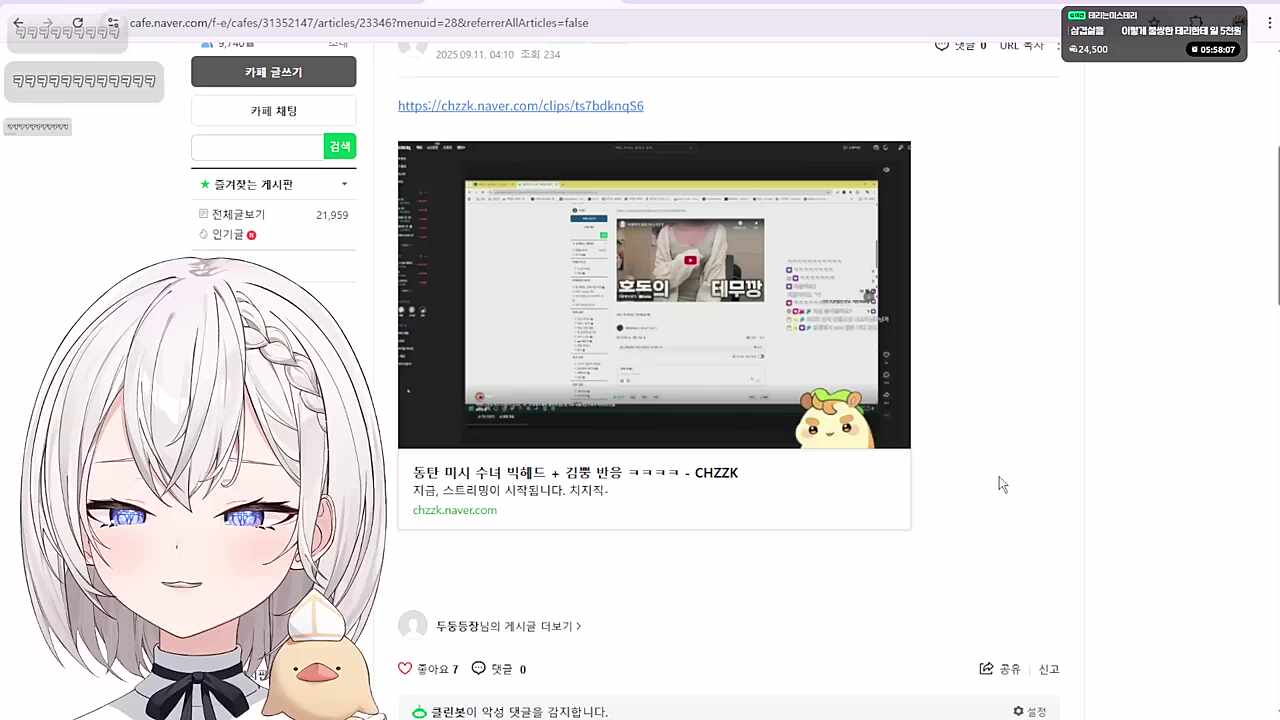Screen dimensions: 1280x720
Task: Click the green 검색 button
Action: (340, 147)
